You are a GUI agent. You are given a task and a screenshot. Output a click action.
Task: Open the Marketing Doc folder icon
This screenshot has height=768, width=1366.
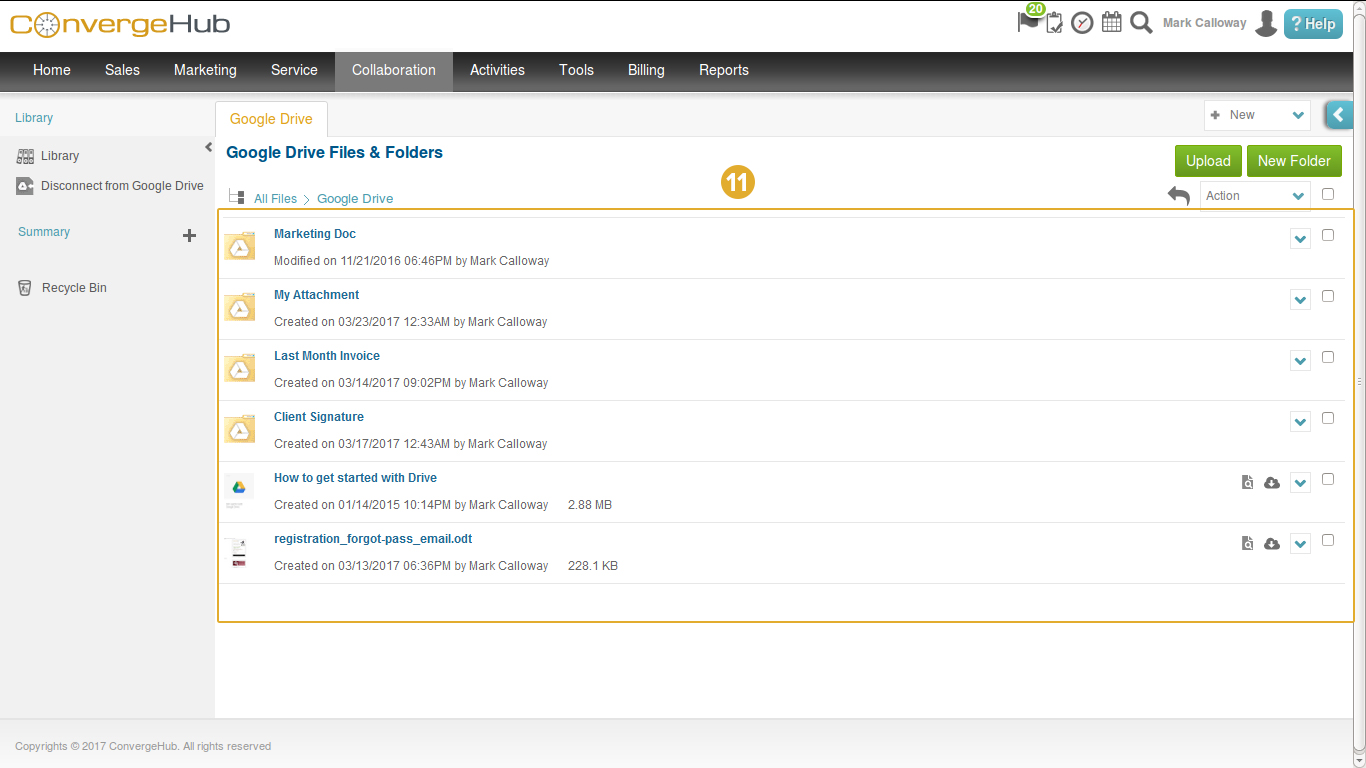click(x=240, y=246)
